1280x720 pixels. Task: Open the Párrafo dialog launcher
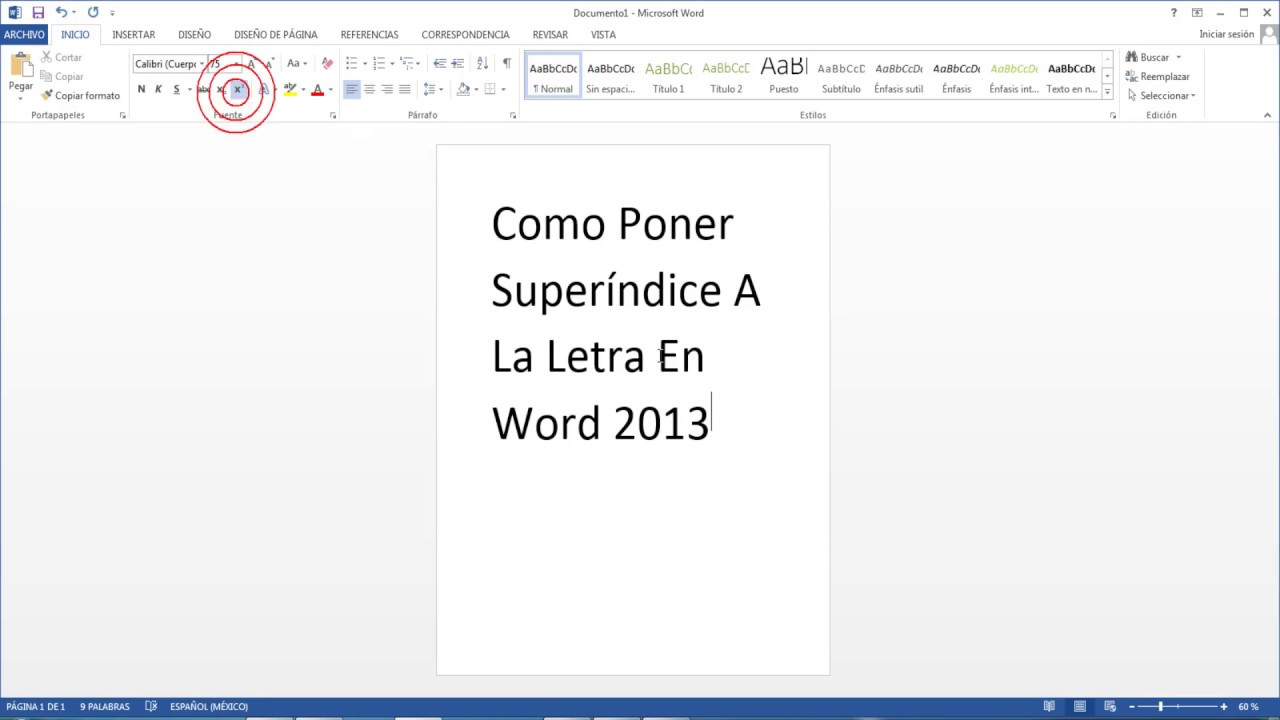coord(513,116)
